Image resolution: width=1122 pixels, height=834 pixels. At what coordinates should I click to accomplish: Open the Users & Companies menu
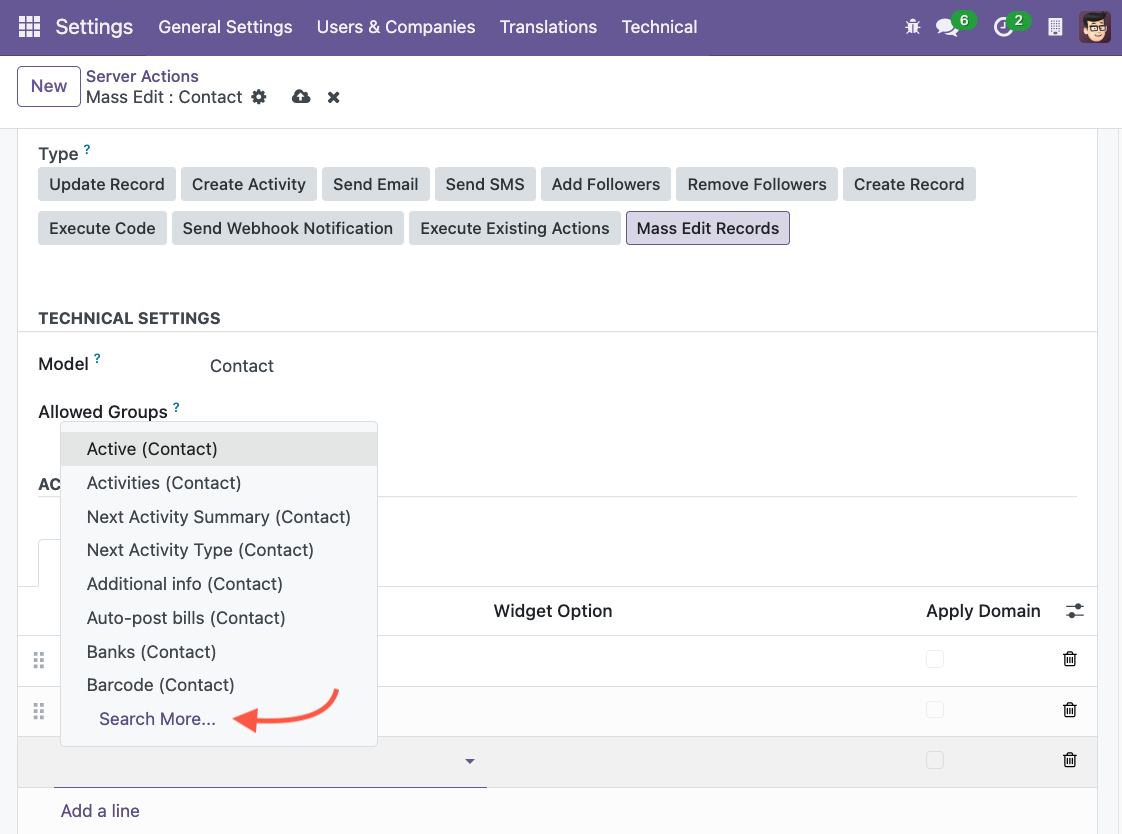click(x=396, y=27)
